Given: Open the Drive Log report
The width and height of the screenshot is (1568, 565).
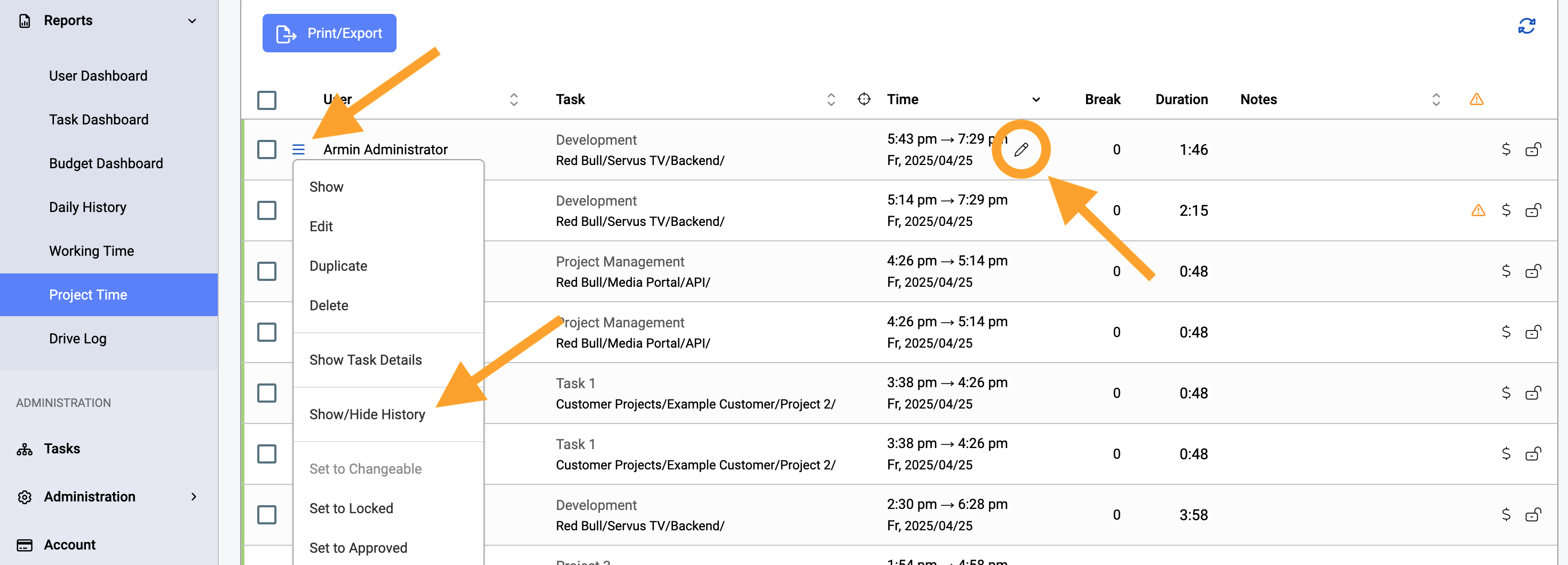Looking at the screenshot, I should tap(78, 339).
